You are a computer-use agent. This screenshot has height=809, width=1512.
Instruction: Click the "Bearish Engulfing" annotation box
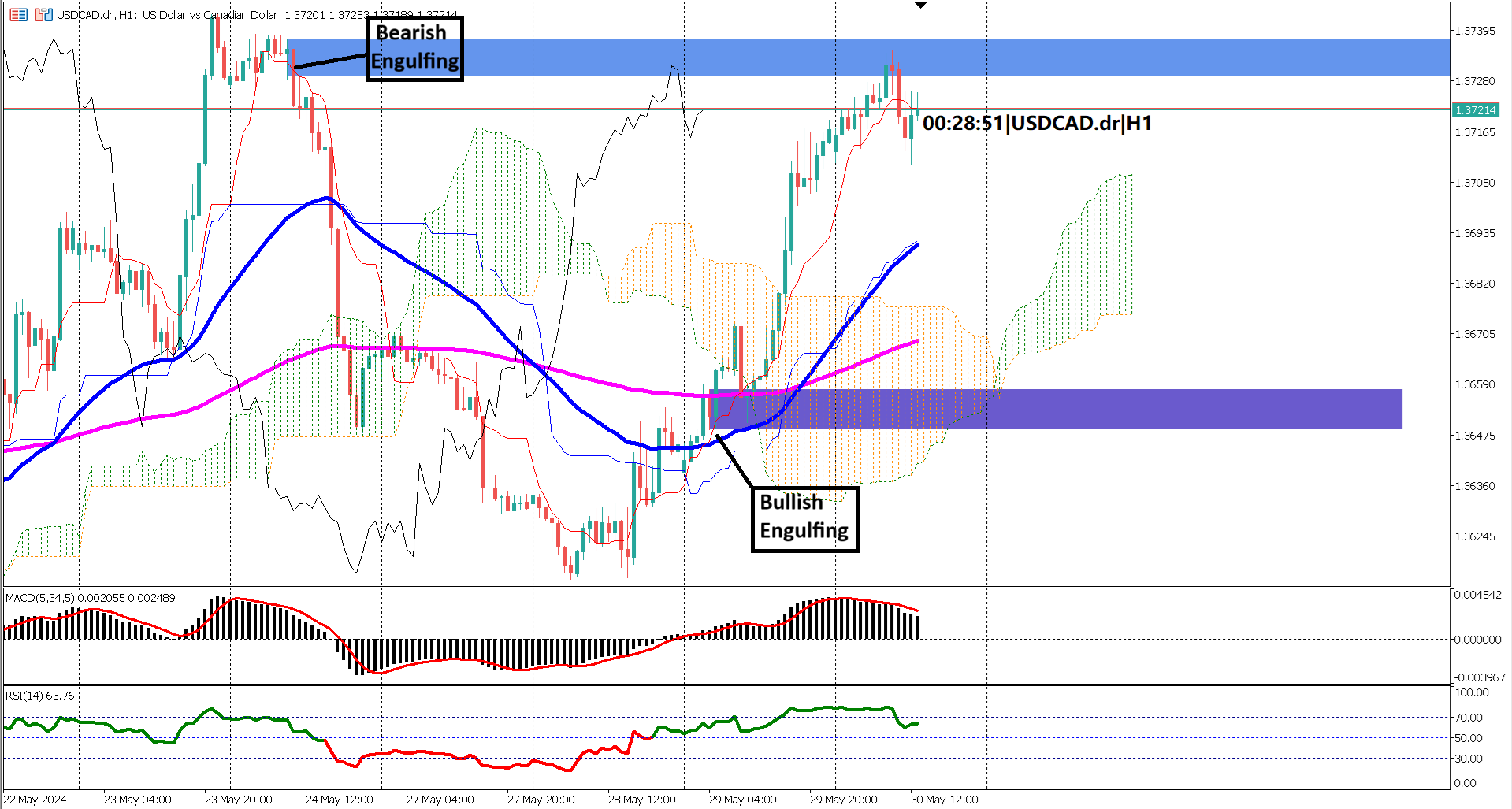coord(414,49)
